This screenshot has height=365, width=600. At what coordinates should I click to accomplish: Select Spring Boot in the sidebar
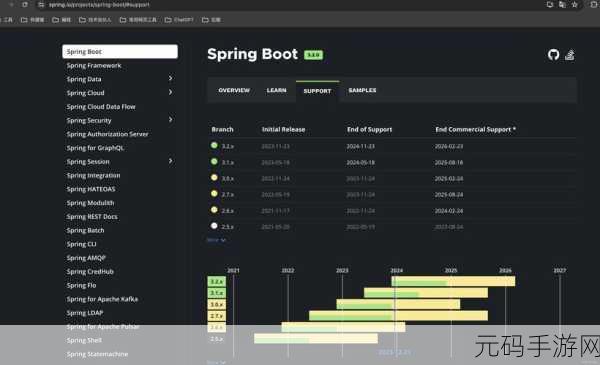120,52
